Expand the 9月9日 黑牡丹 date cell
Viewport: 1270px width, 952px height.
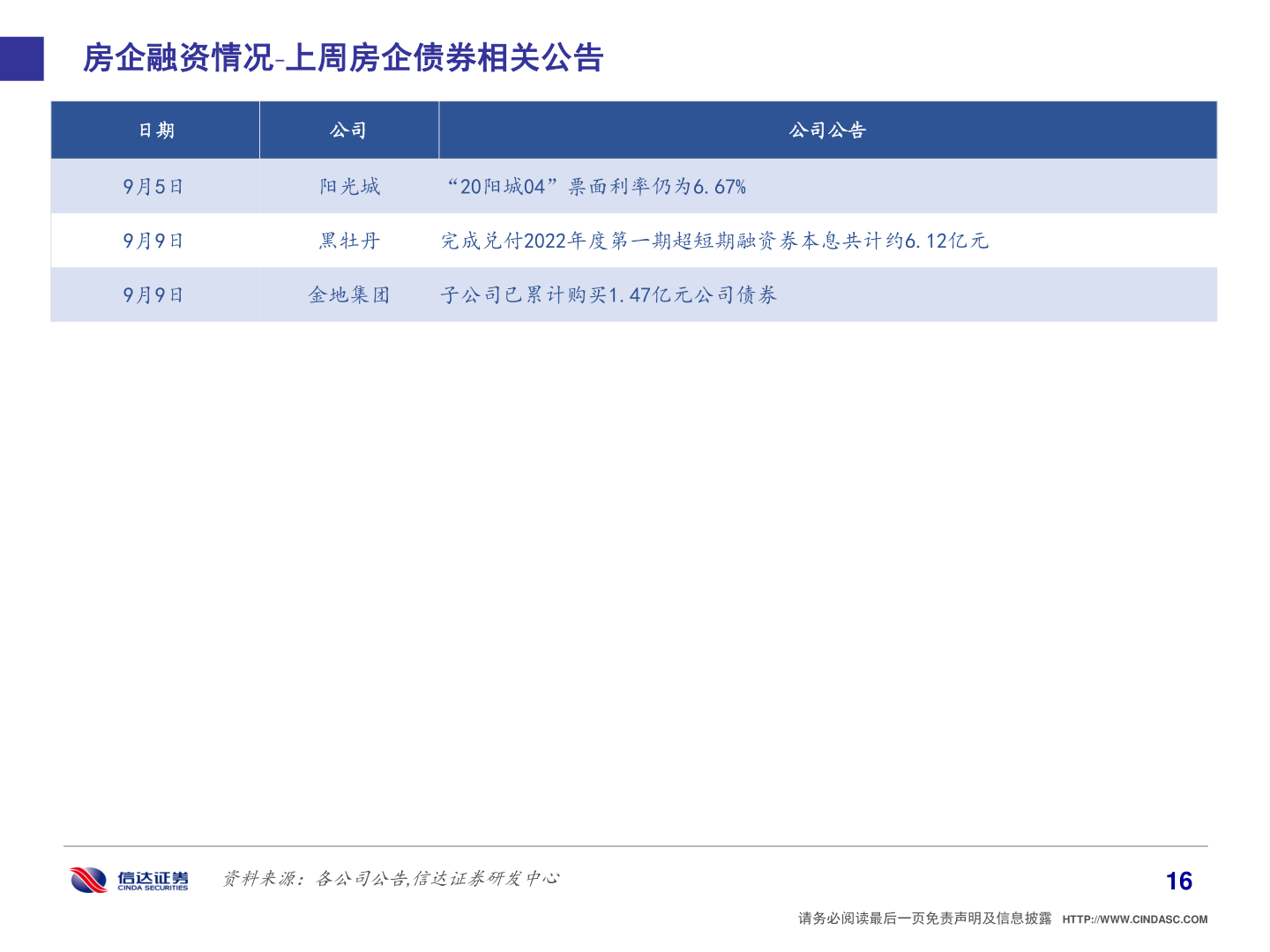[x=154, y=241]
